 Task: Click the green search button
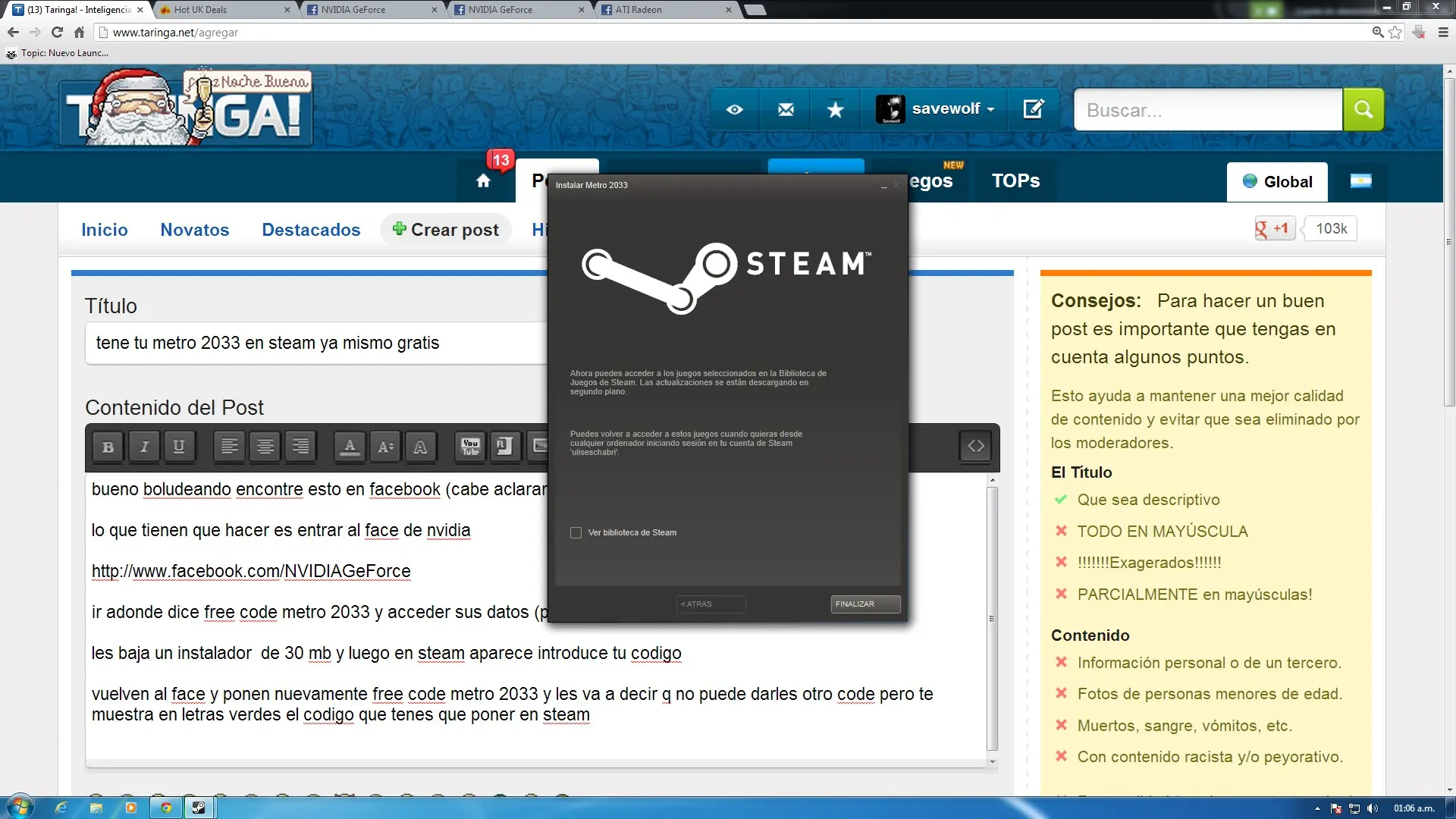click(1363, 110)
